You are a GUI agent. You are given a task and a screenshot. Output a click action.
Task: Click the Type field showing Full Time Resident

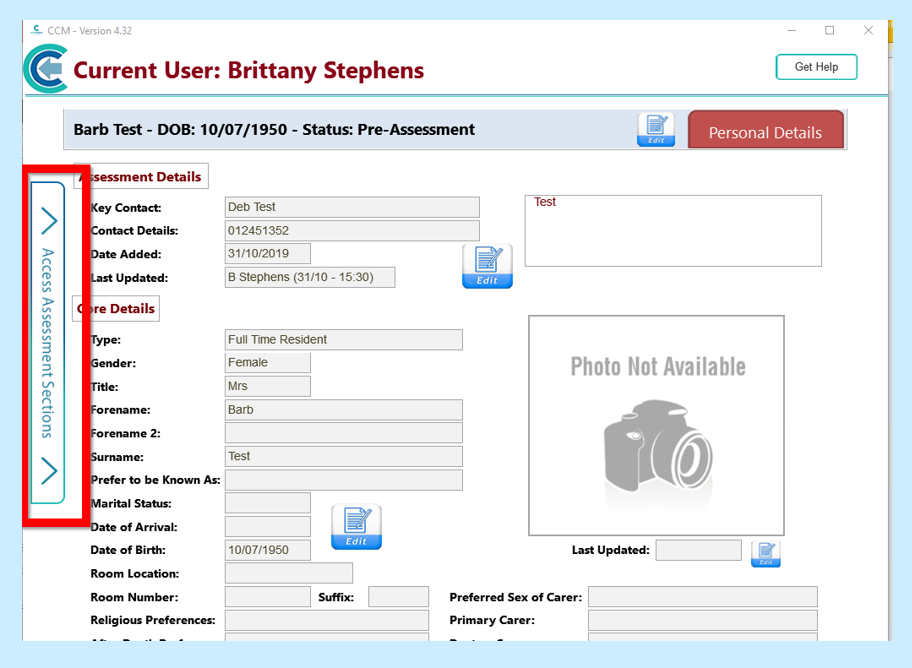coord(343,340)
